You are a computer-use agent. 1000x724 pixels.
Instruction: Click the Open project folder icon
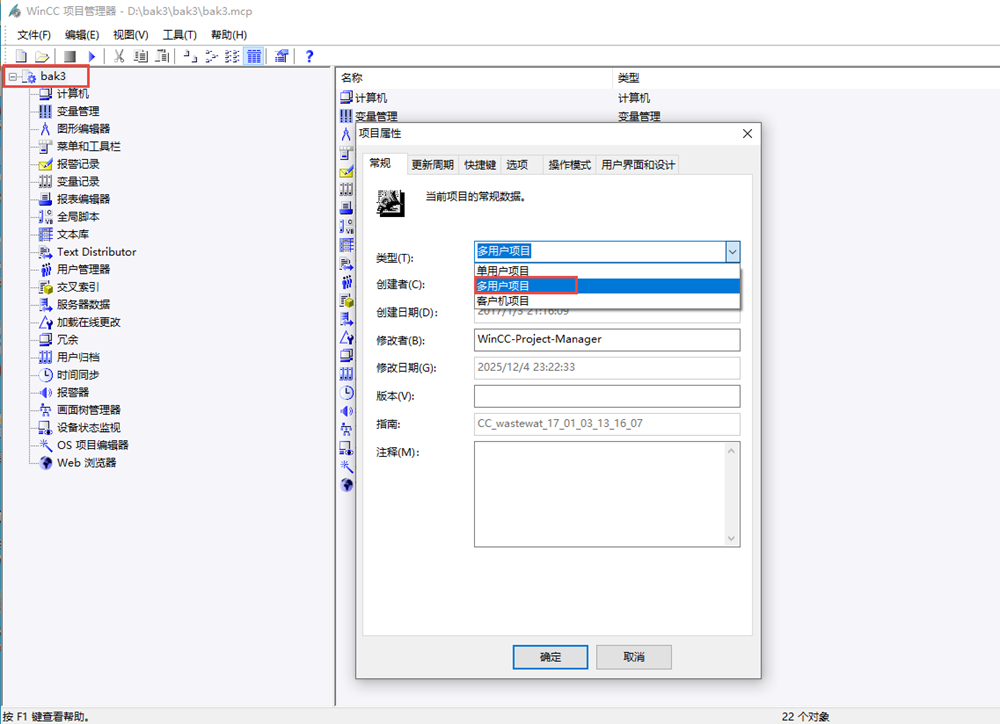pos(42,56)
